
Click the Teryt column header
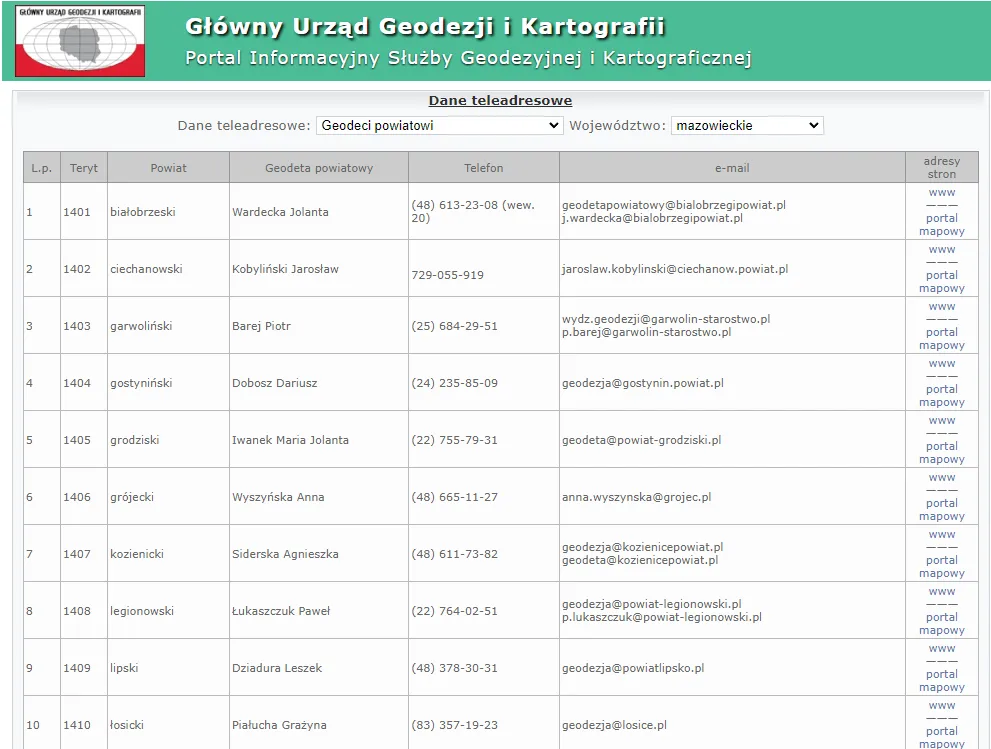[83, 168]
